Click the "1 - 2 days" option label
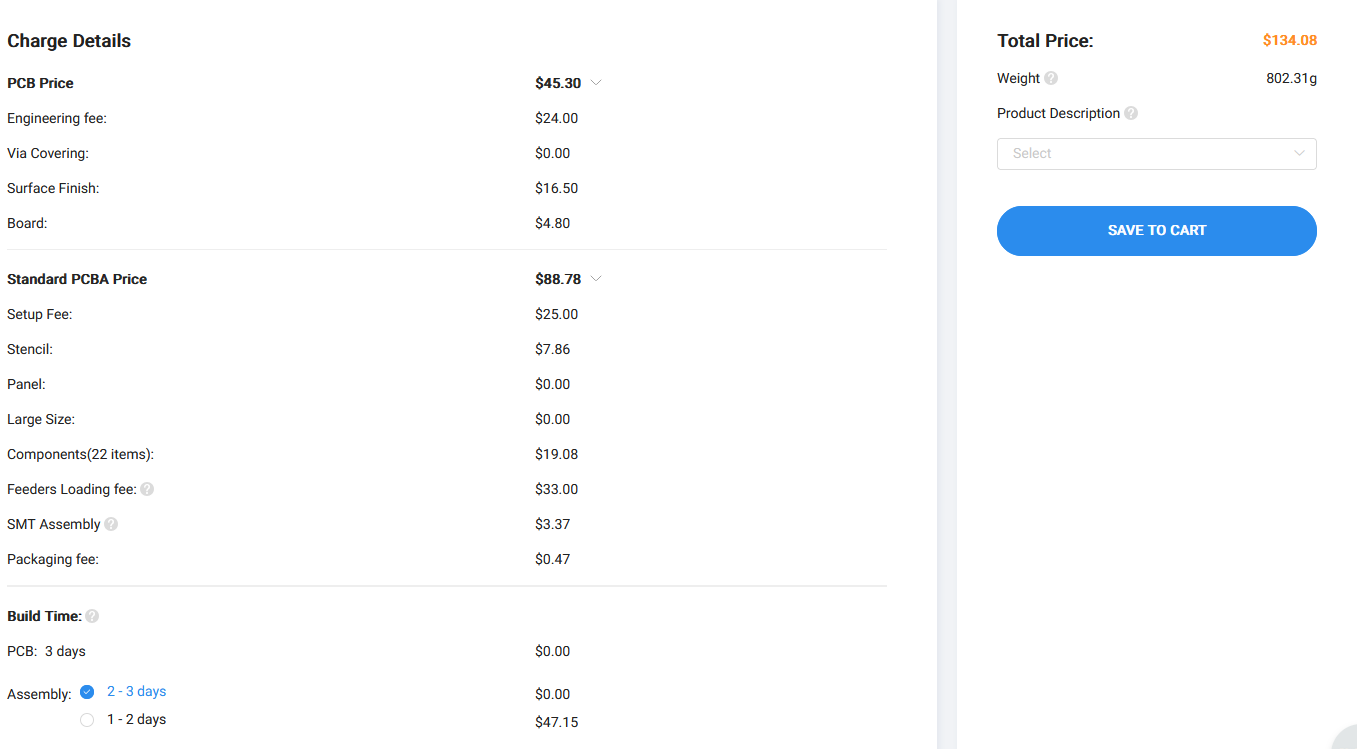Screen dimensions: 1357x749 coord(136,720)
